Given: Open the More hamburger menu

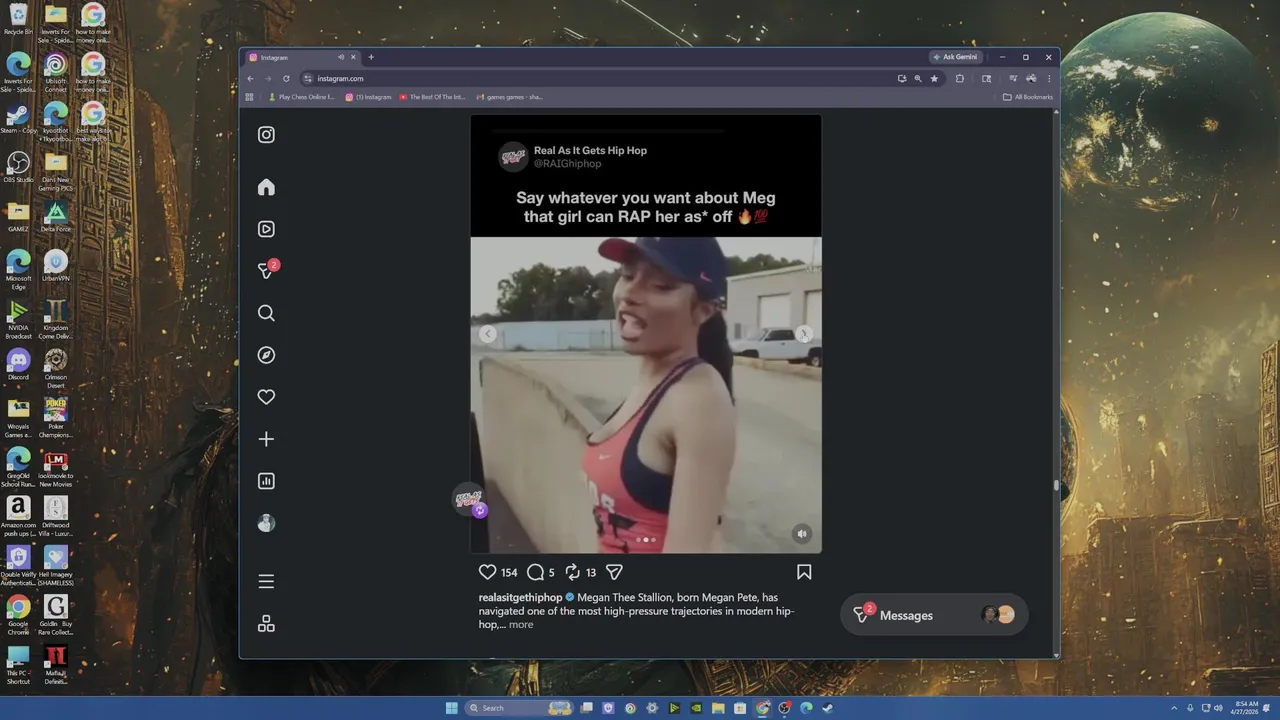Looking at the screenshot, I should [x=266, y=581].
